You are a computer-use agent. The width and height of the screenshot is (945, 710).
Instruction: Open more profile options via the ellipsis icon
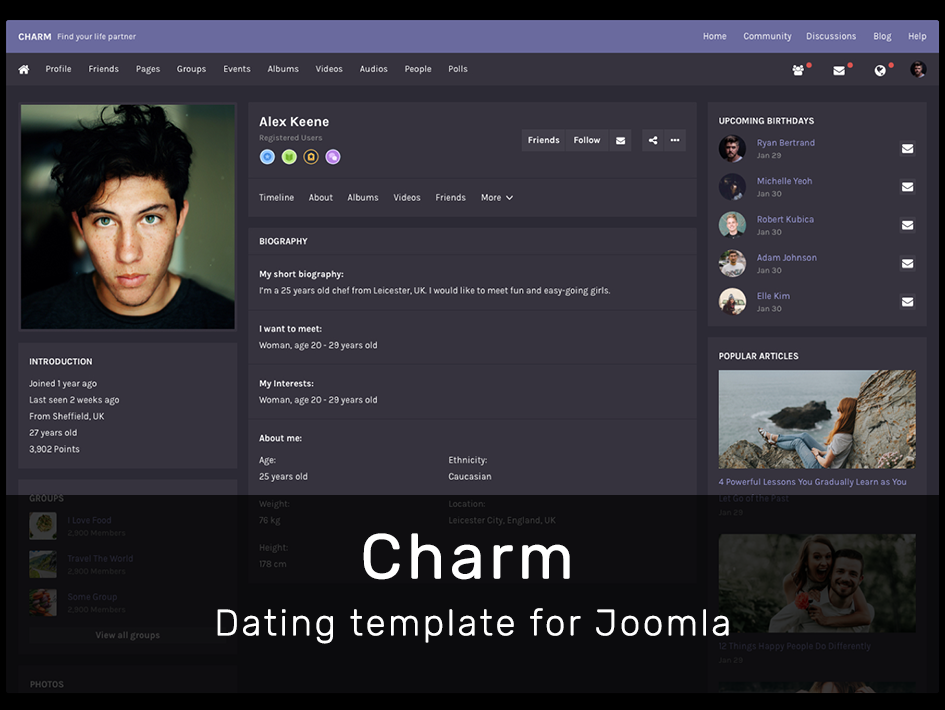coord(675,140)
